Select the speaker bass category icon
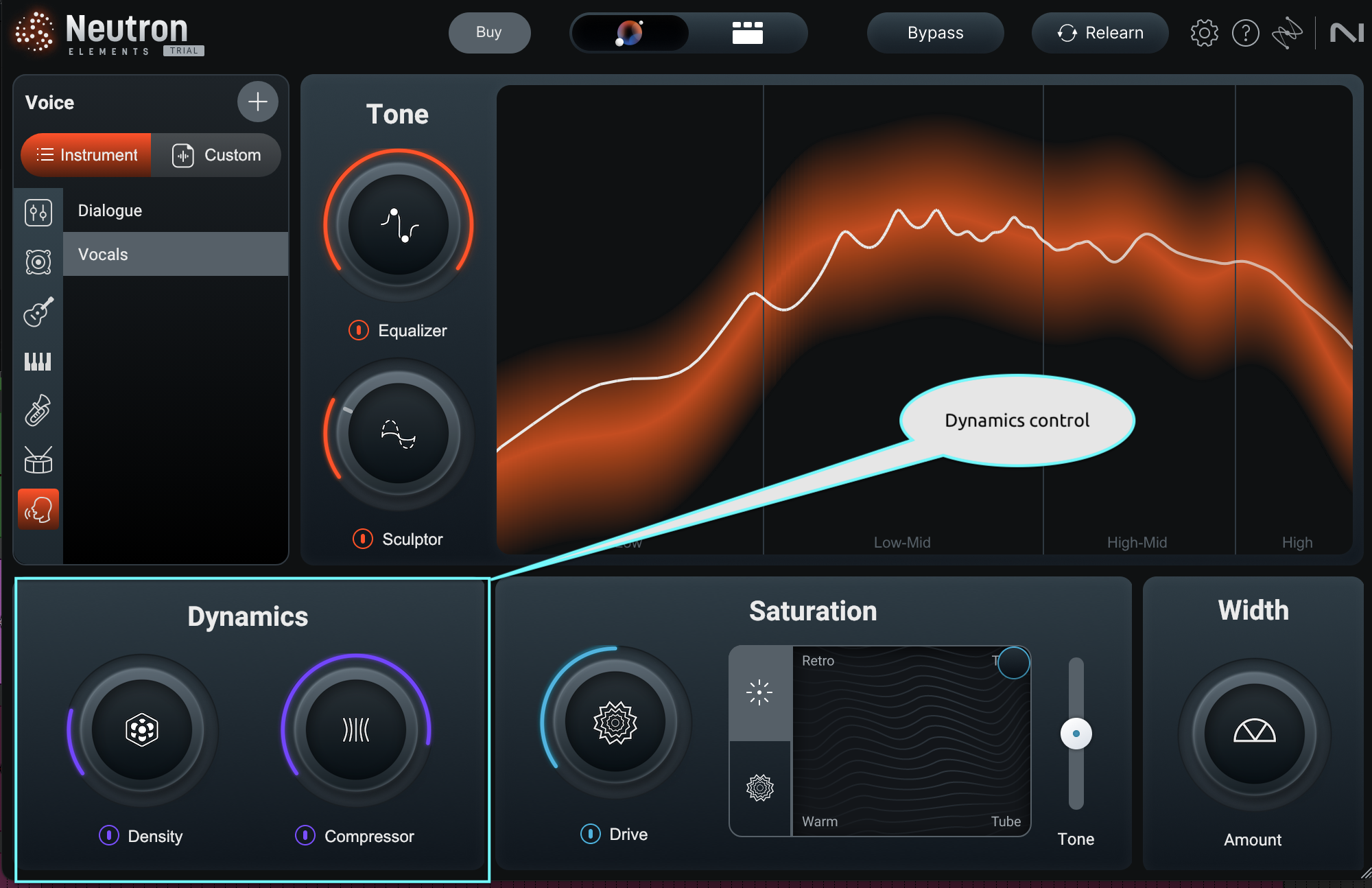The image size is (1372, 888). pyautogui.click(x=38, y=262)
